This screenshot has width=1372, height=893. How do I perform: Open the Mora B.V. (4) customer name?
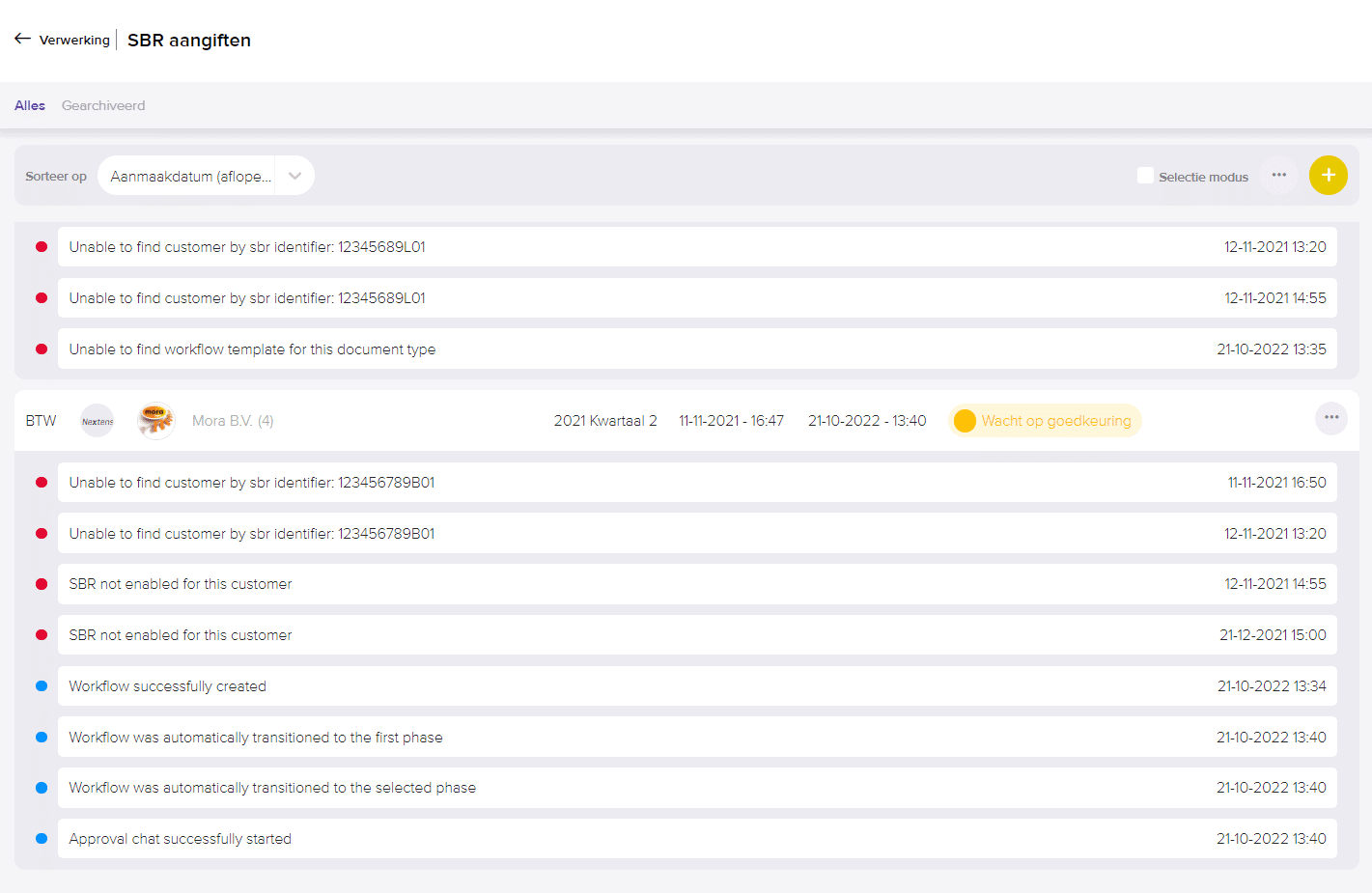(x=233, y=421)
